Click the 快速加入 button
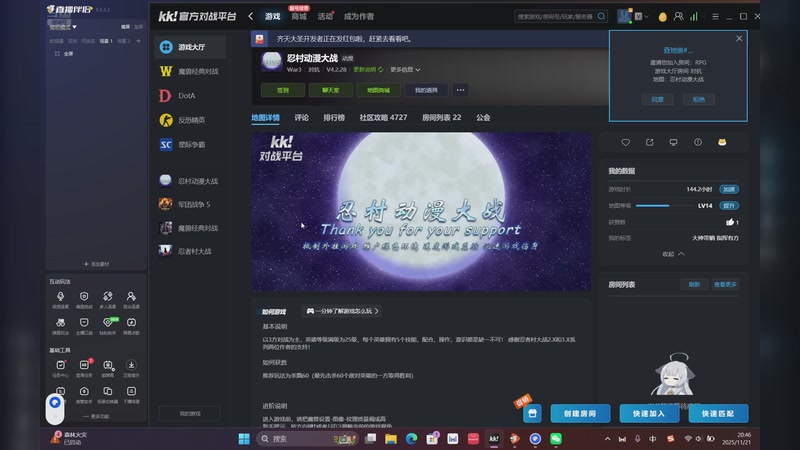The image size is (800, 450). pyautogui.click(x=649, y=414)
